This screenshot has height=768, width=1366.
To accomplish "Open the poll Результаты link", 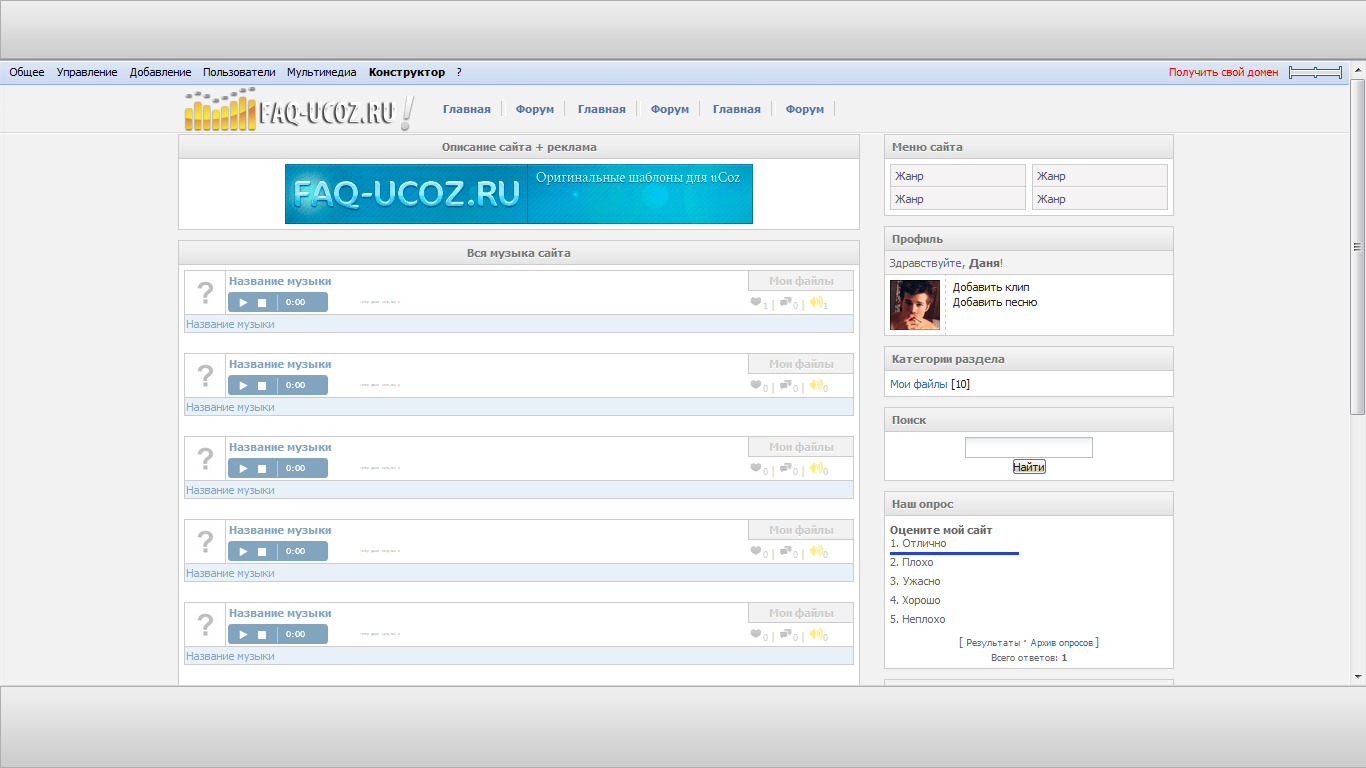I will (x=994, y=643).
